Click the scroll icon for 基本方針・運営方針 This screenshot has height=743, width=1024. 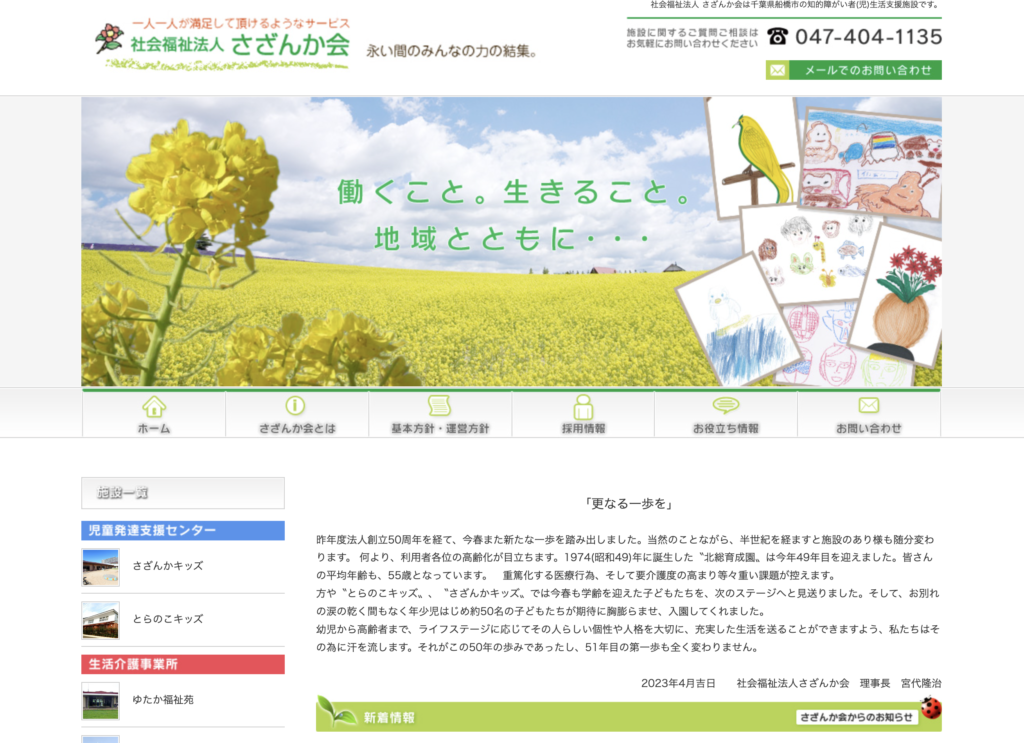point(437,408)
